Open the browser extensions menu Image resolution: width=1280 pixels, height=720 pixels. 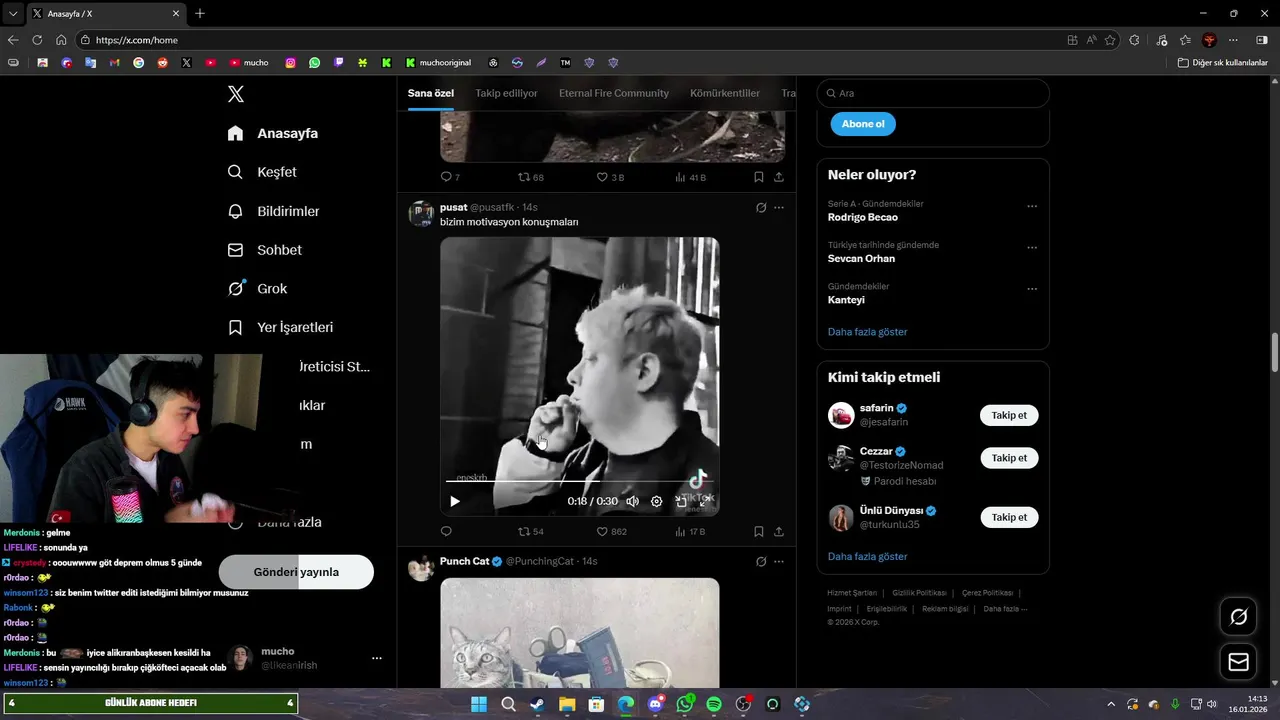click(x=1134, y=40)
